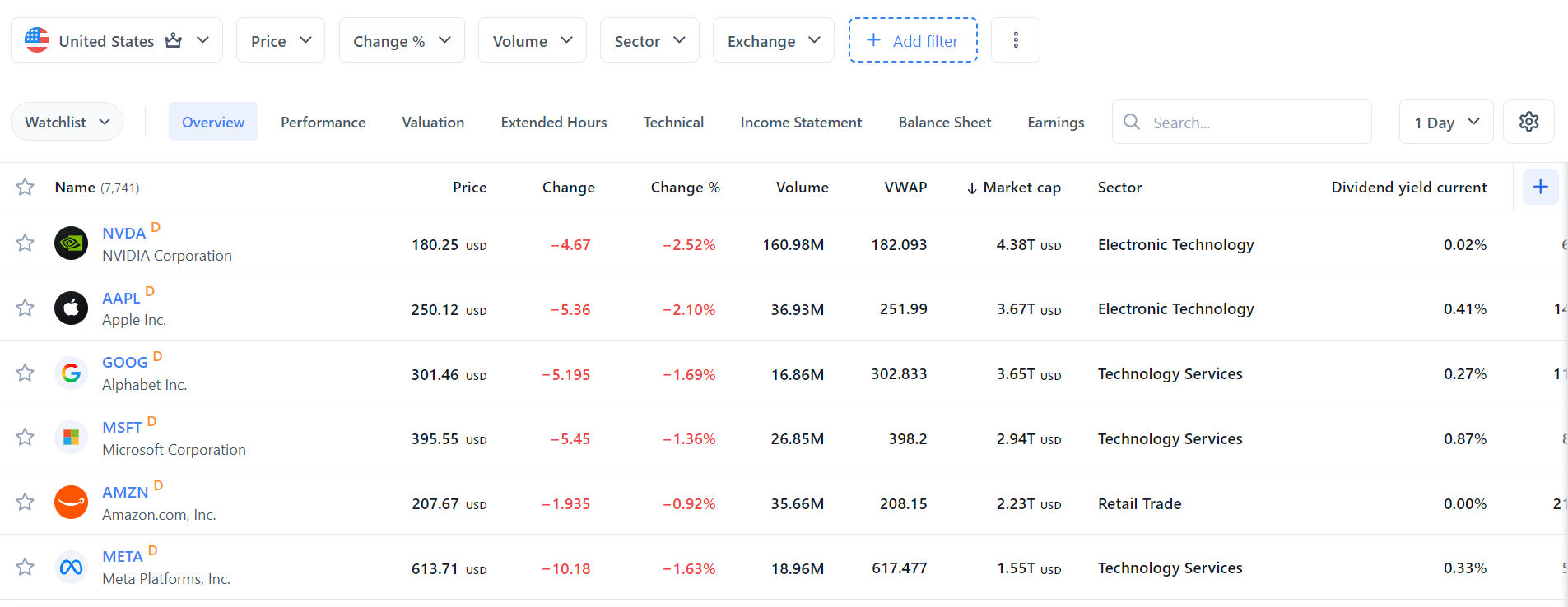Click the Meta Platforms logo icon
The width and height of the screenshot is (1568, 607).
pos(71,568)
